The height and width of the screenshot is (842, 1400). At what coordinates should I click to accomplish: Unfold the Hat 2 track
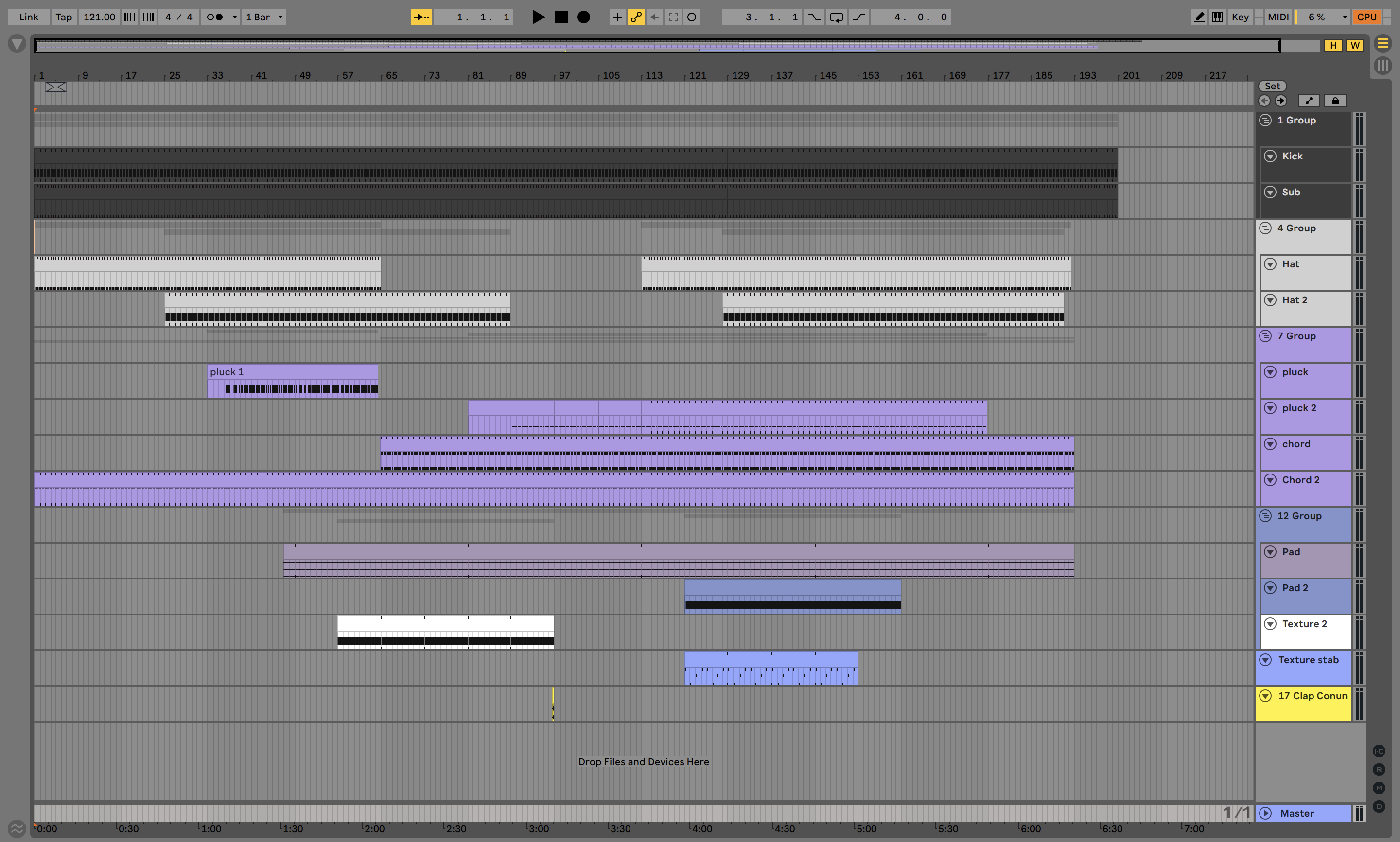pos(1271,300)
